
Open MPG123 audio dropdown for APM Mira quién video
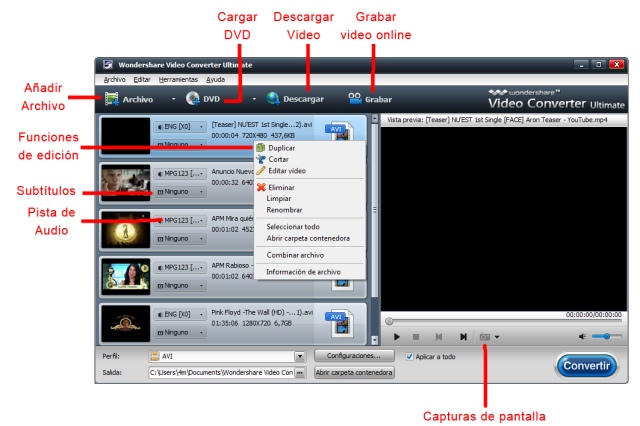[x=180, y=220]
